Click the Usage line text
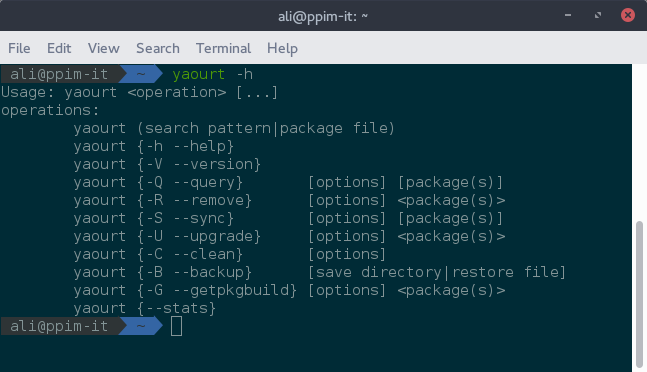Image resolution: width=647 pixels, height=372 pixels. pyautogui.click(x=139, y=92)
